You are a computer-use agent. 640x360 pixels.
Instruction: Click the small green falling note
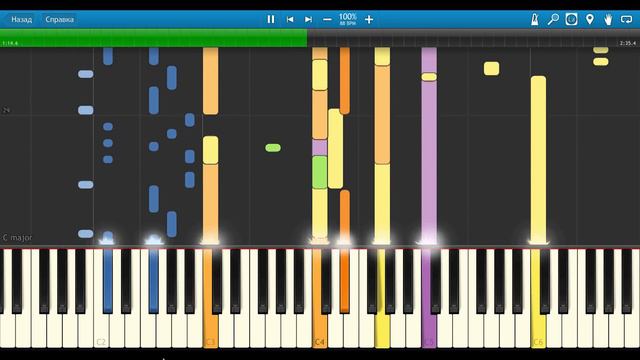pos(273,148)
